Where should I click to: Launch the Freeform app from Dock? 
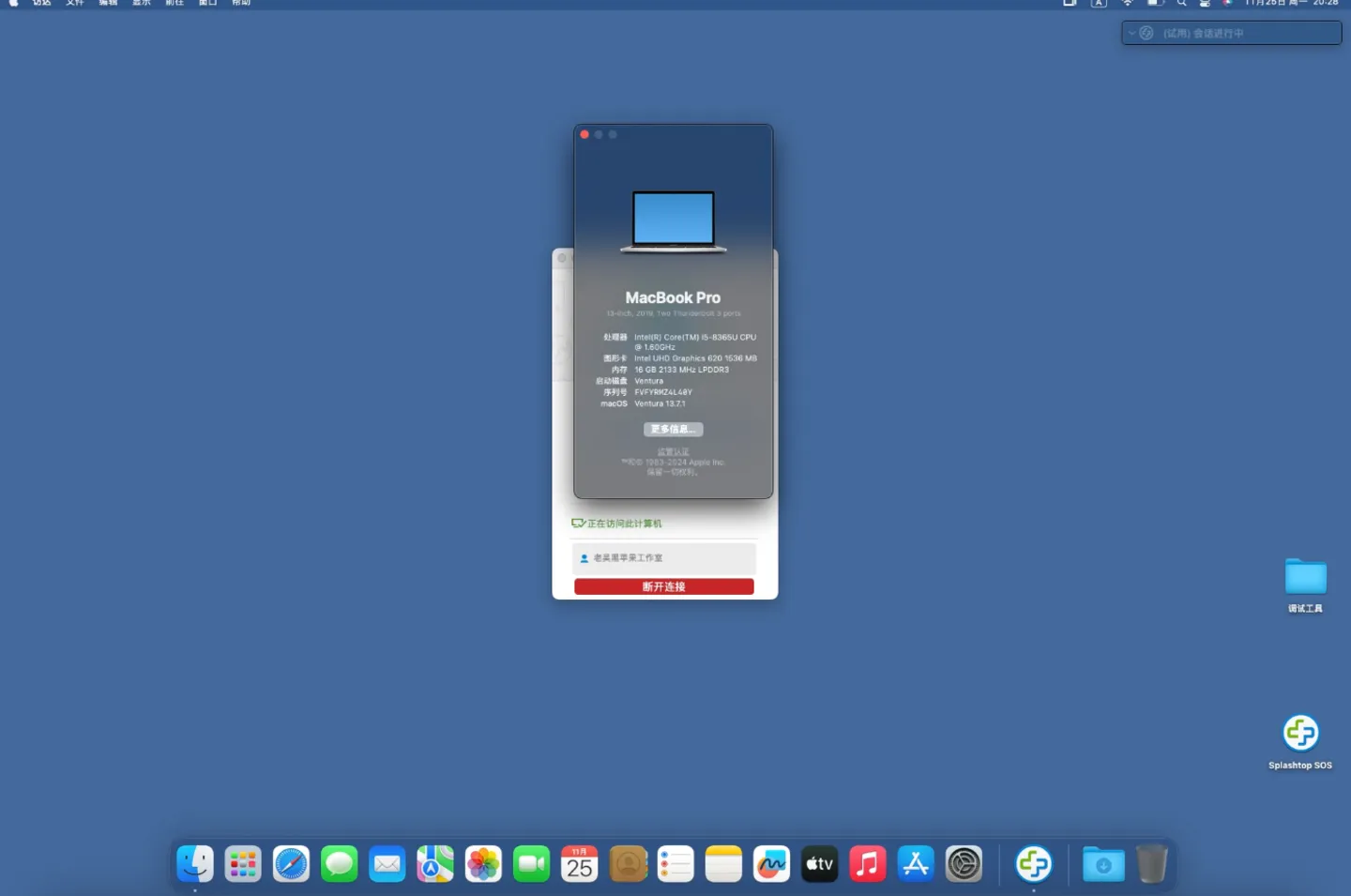771,864
